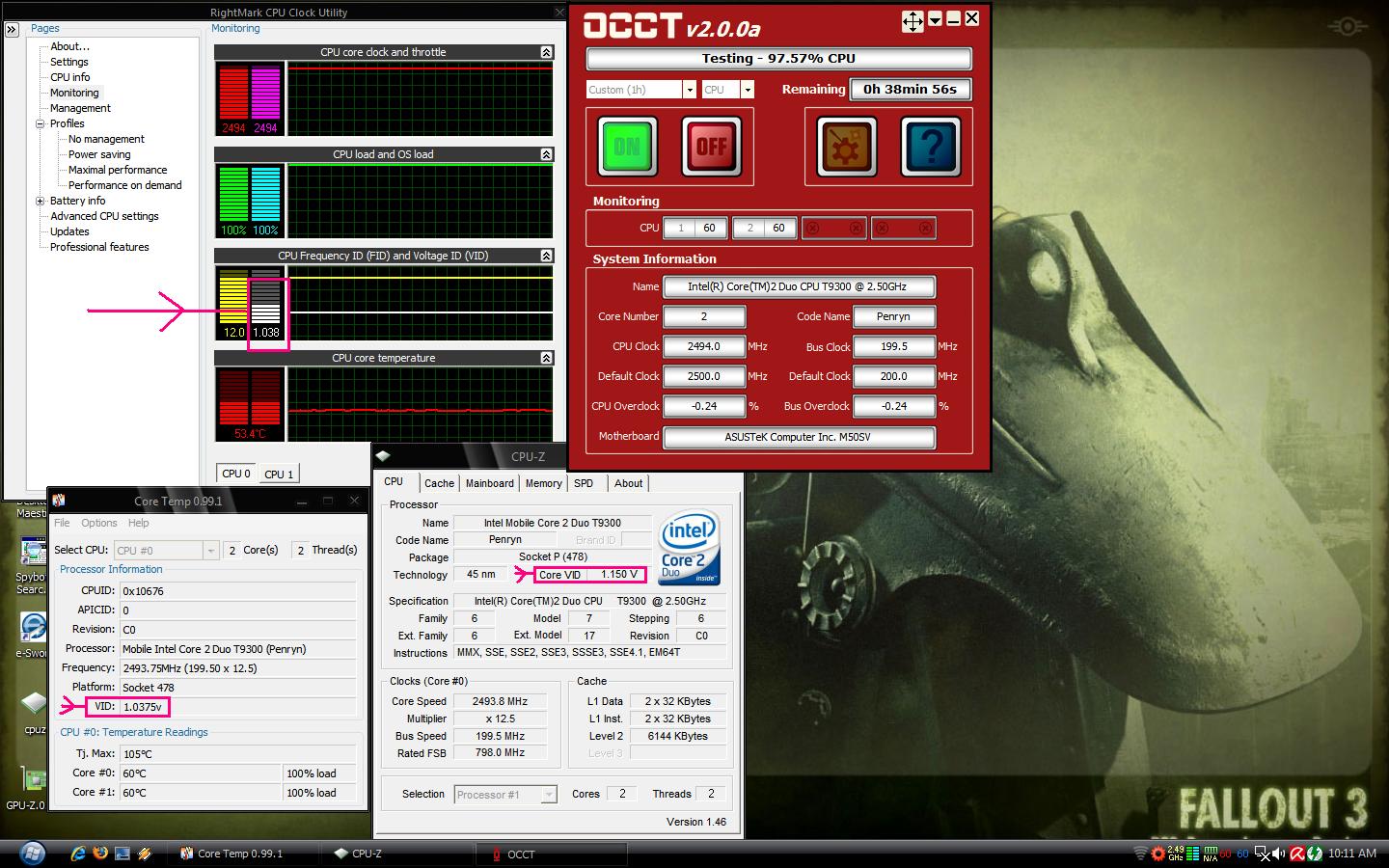This screenshot has height=868, width=1389.
Task: Click OCCT title bar down-arrow menu icon
Action: point(935,19)
